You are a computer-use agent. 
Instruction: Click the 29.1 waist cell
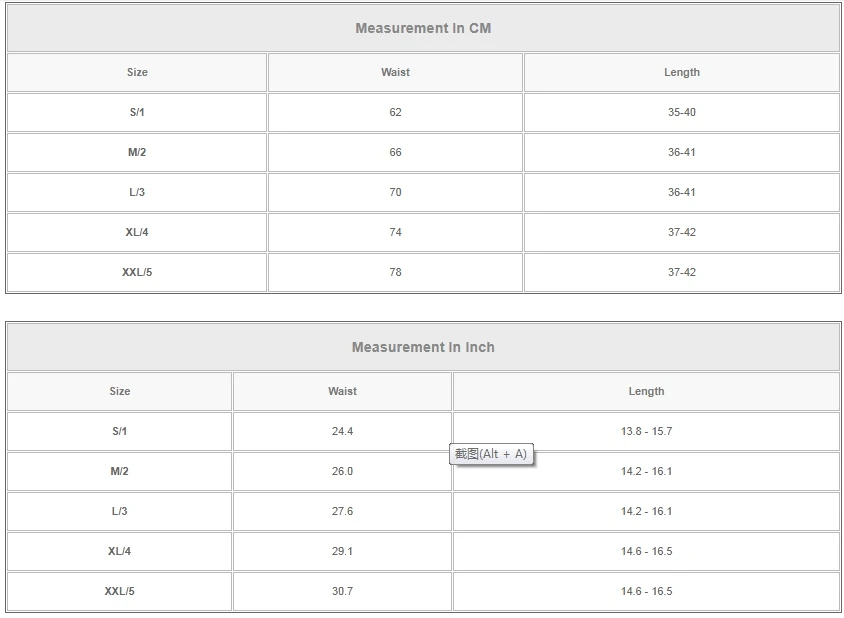click(342, 551)
